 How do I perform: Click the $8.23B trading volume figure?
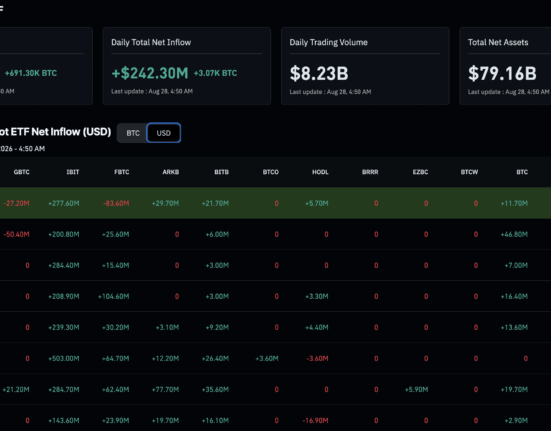tap(319, 73)
